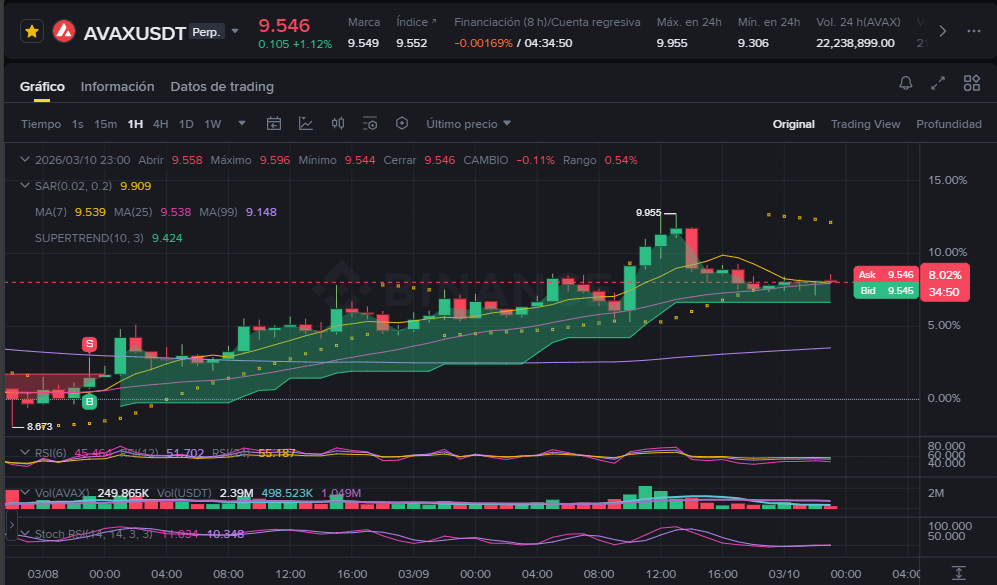This screenshot has width=997, height=585.
Task: Show next ticker stats with right chevron
Action: 942,31
